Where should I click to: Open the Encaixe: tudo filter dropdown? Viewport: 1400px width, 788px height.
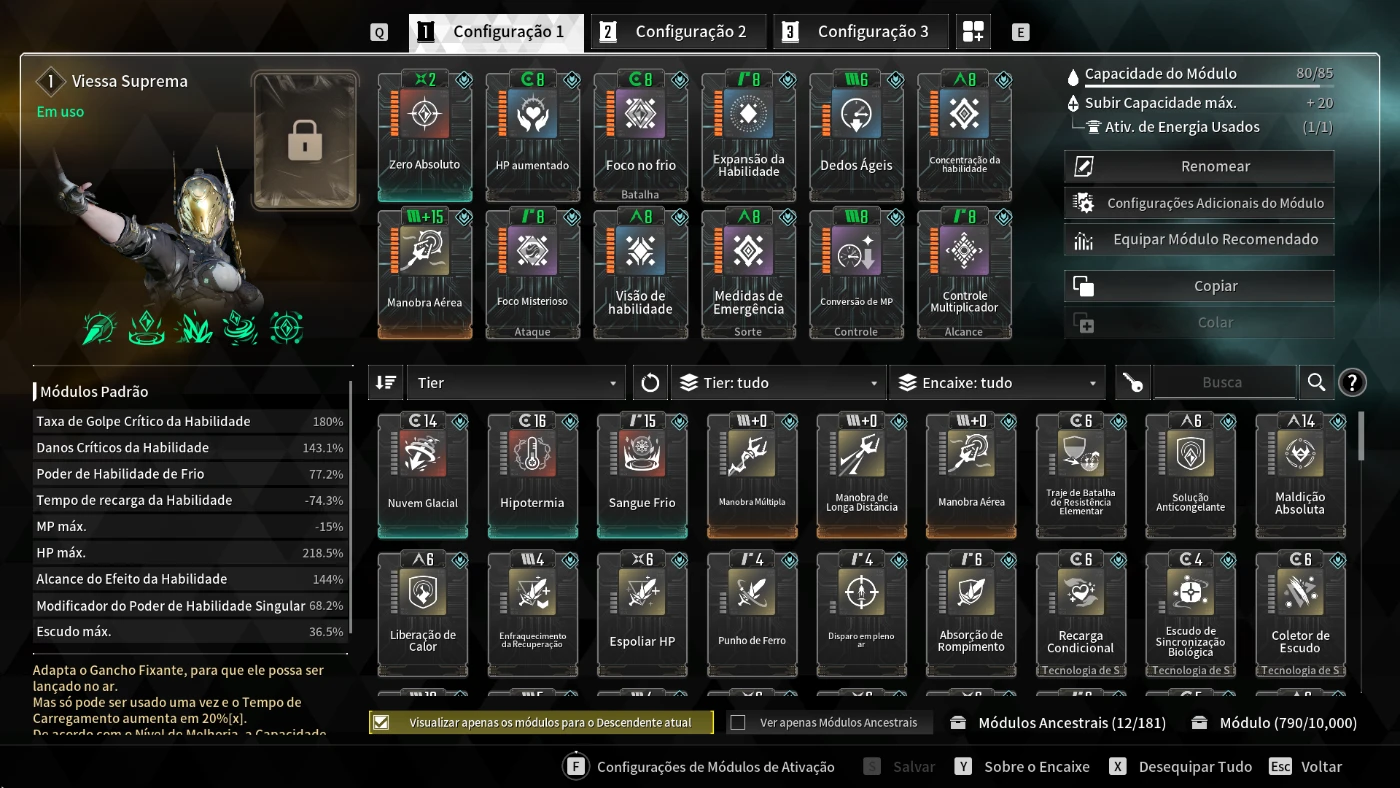coord(997,383)
